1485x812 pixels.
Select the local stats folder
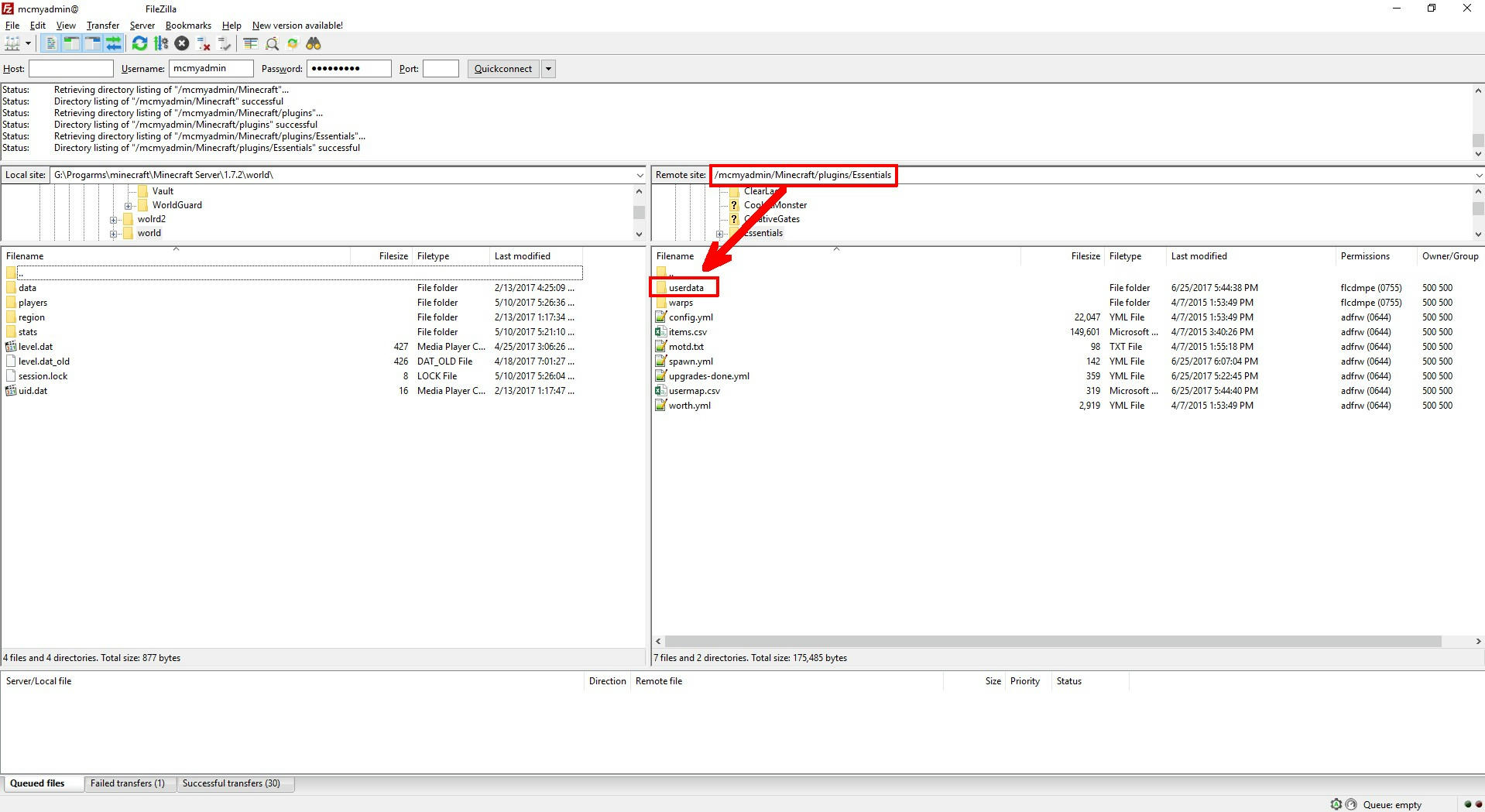[28, 332]
